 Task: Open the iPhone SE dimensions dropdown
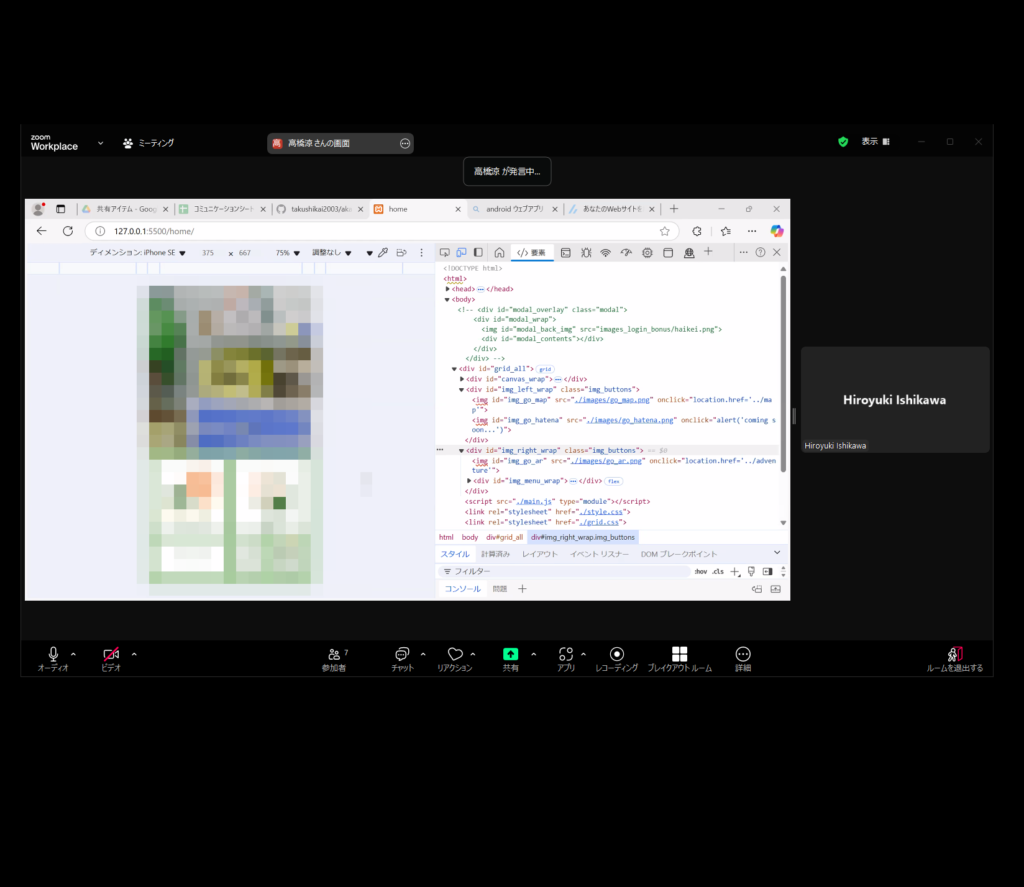pyautogui.click(x=138, y=253)
